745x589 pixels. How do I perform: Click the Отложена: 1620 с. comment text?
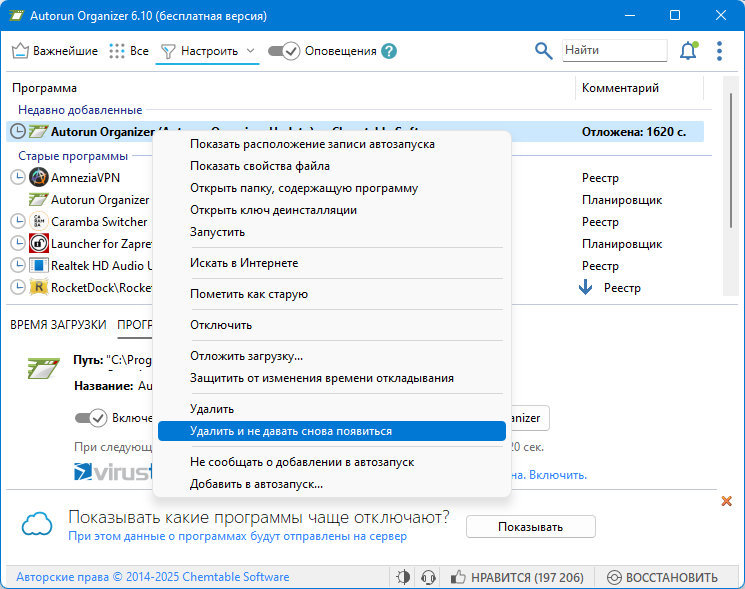[x=634, y=132]
